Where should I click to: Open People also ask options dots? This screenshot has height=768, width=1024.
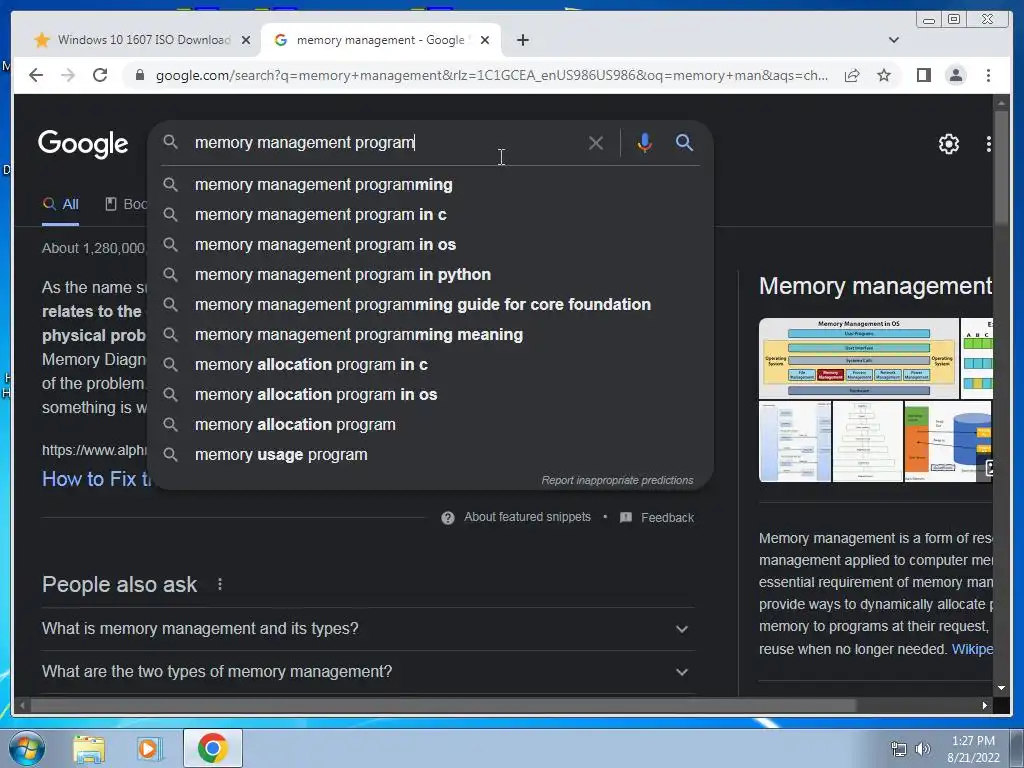[220, 584]
